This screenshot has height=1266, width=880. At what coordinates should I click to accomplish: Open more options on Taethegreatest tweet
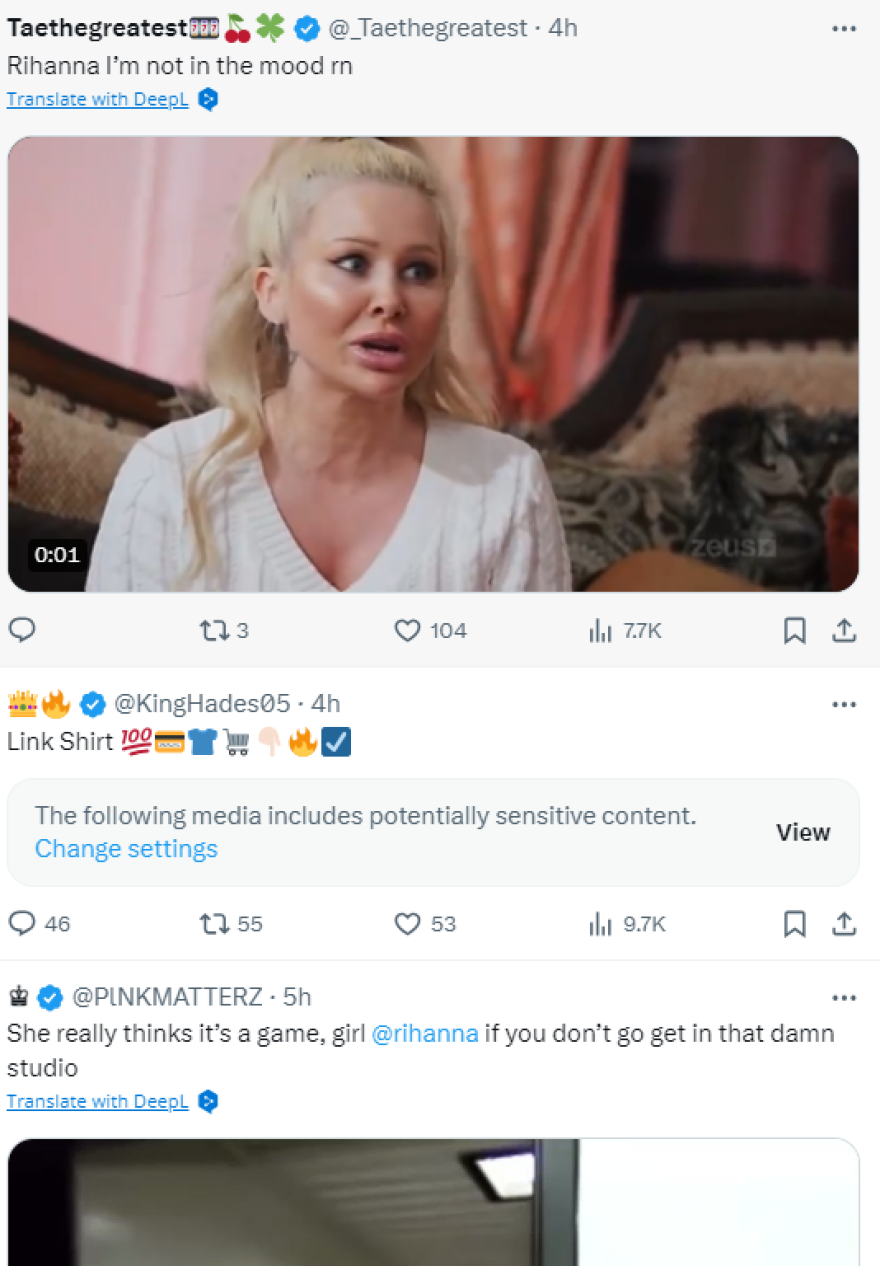[844, 29]
